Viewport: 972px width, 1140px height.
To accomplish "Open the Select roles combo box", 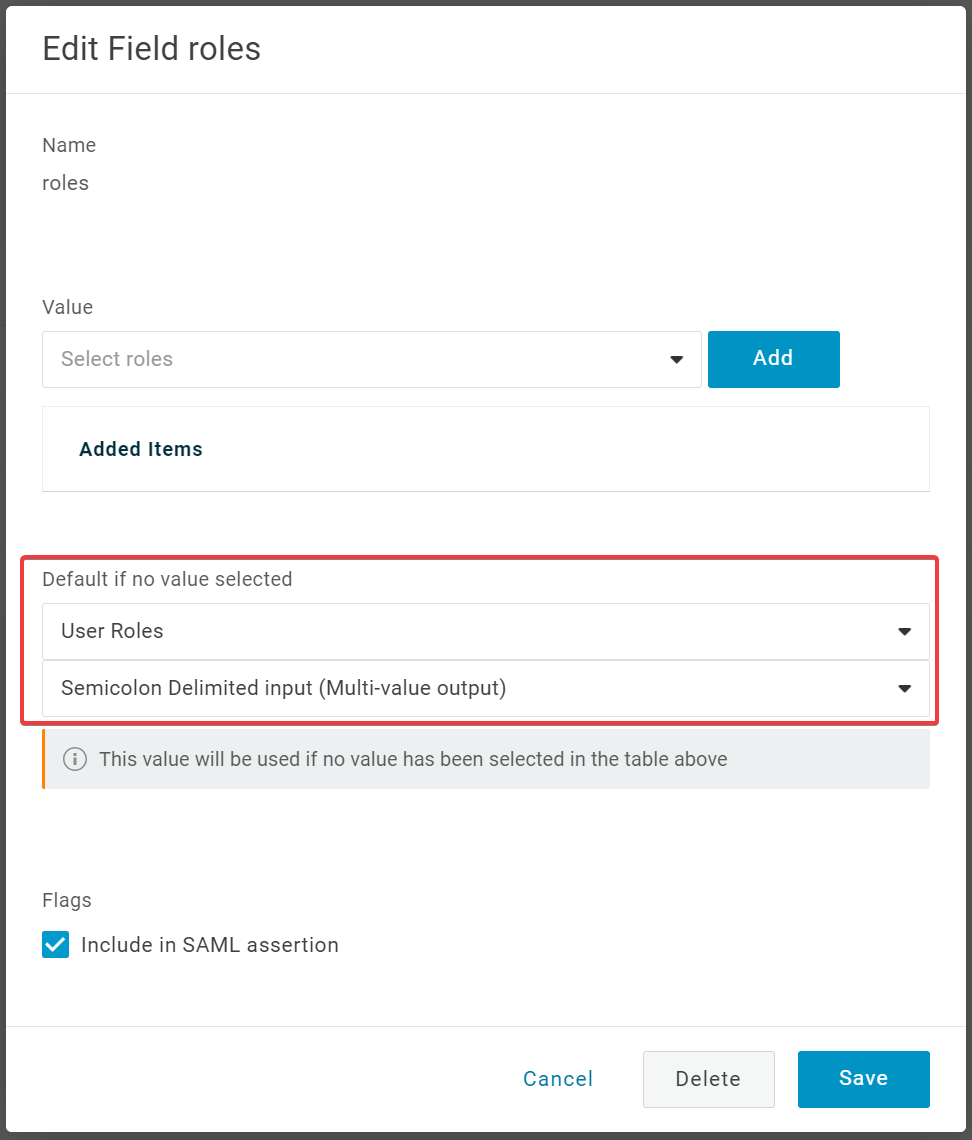I will tap(360, 360).
